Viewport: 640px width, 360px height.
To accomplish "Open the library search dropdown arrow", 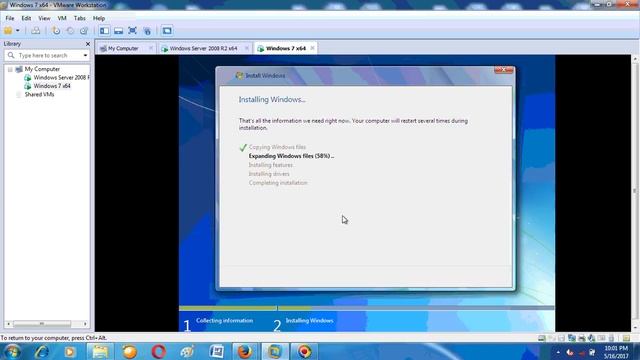I will 85,55.
